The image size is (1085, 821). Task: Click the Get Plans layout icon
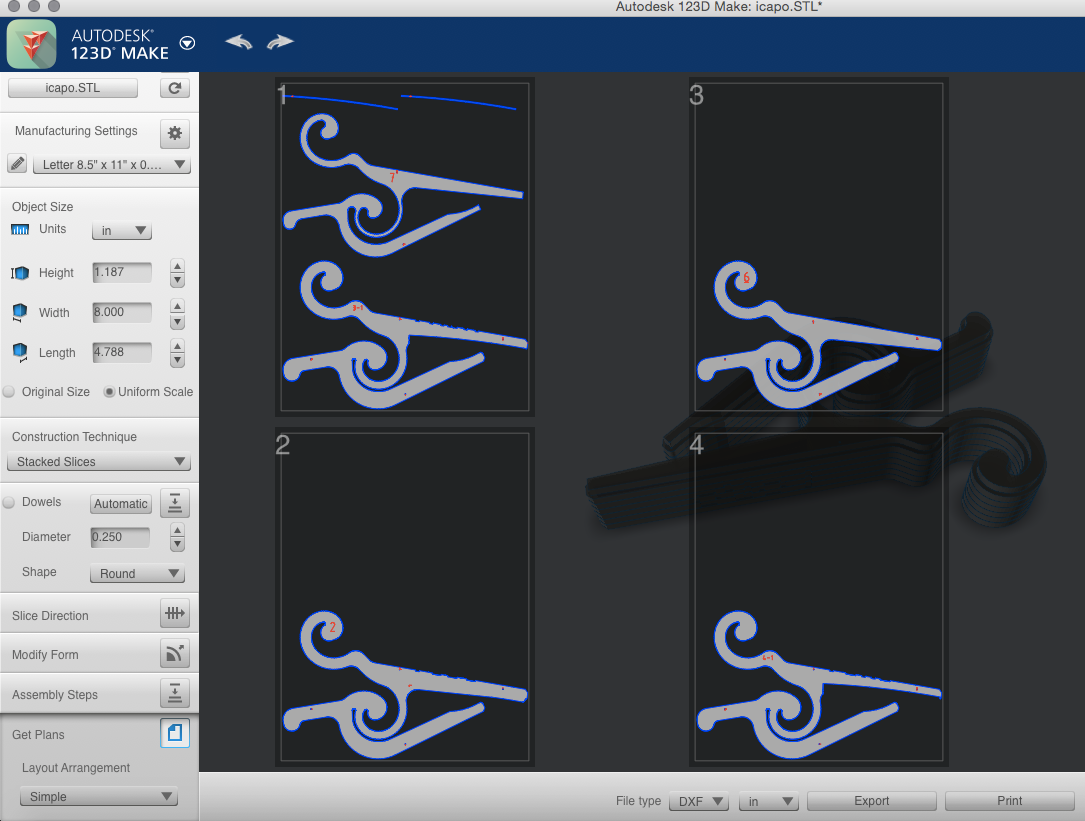pyautogui.click(x=175, y=733)
